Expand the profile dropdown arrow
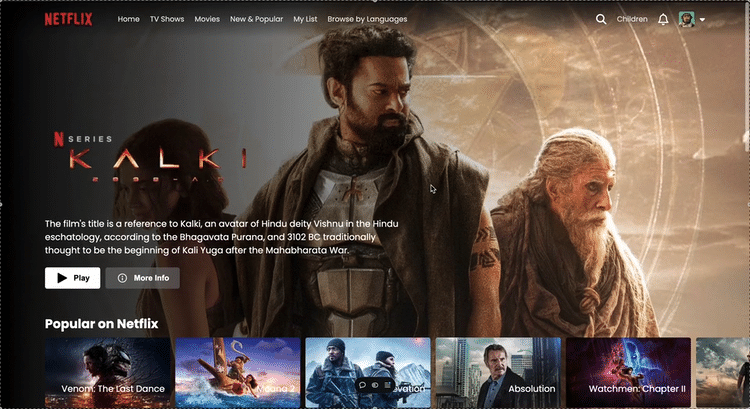The height and width of the screenshot is (409, 750). click(702, 20)
